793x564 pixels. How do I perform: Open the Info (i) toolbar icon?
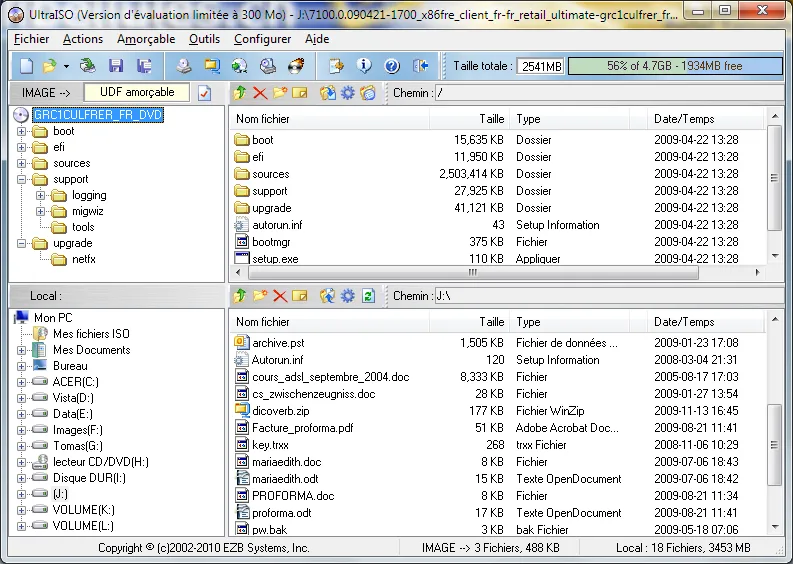click(x=364, y=66)
